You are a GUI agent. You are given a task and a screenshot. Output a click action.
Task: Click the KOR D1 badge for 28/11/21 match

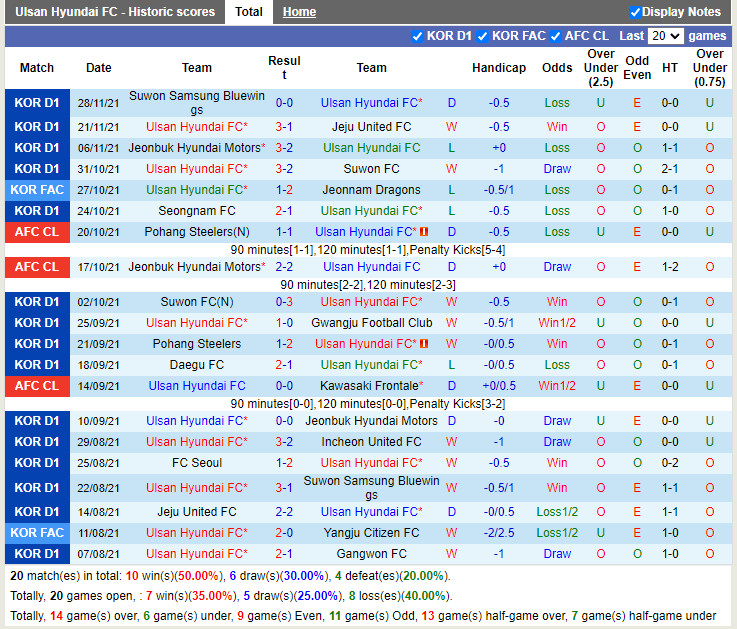click(37, 103)
